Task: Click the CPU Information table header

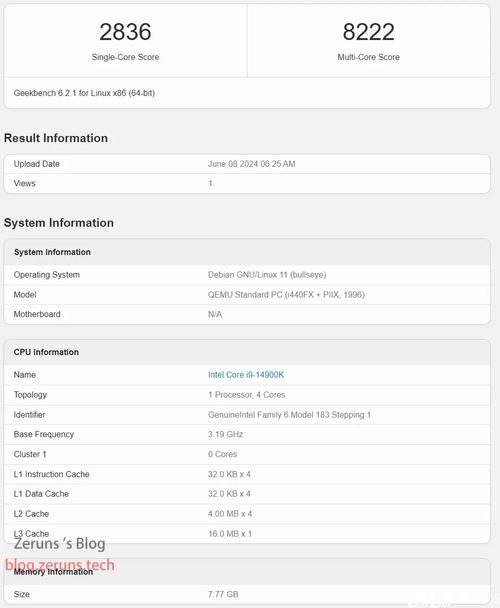Action: [x=247, y=352]
